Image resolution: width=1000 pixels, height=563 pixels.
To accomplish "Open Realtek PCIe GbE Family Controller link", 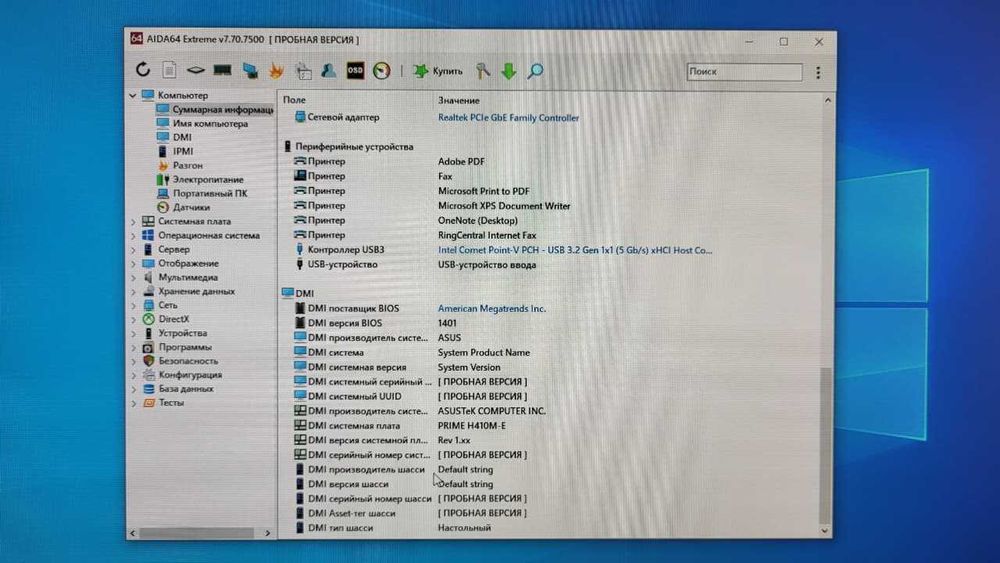I will (508, 118).
